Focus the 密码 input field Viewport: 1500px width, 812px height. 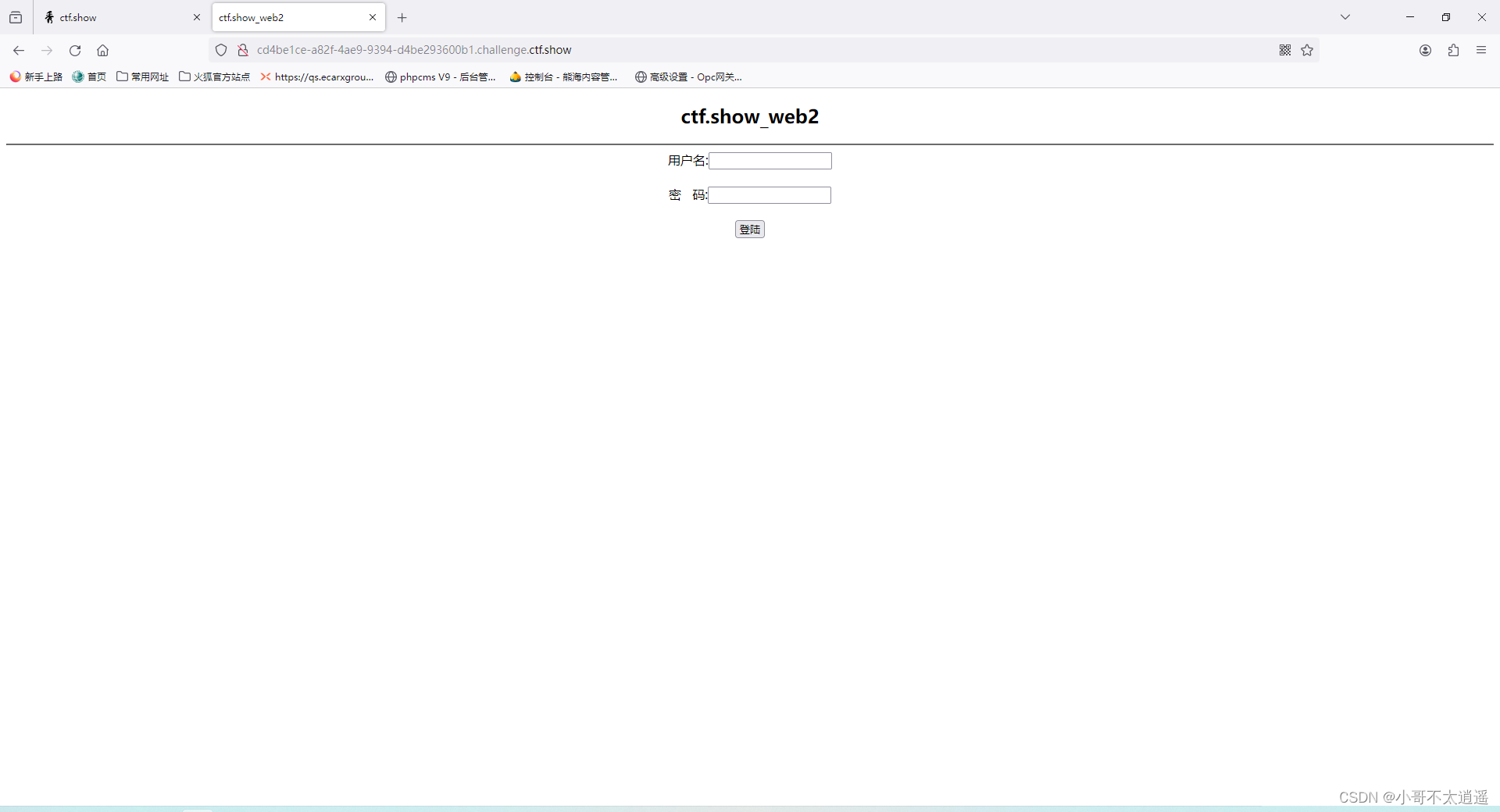coord(770,195)
